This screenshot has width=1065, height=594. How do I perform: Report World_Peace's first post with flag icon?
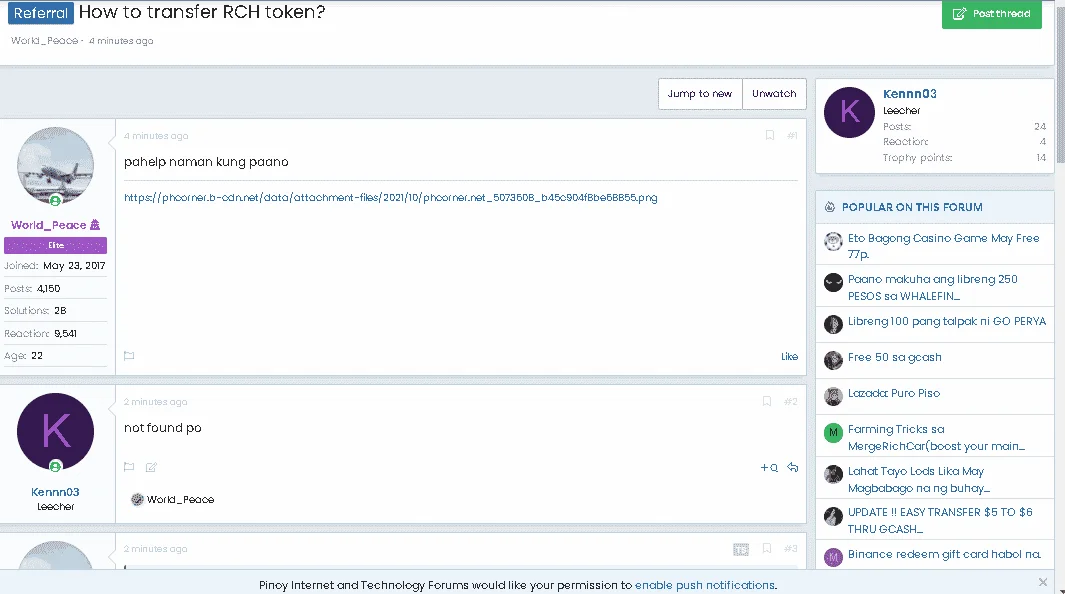tap(129, 356)
